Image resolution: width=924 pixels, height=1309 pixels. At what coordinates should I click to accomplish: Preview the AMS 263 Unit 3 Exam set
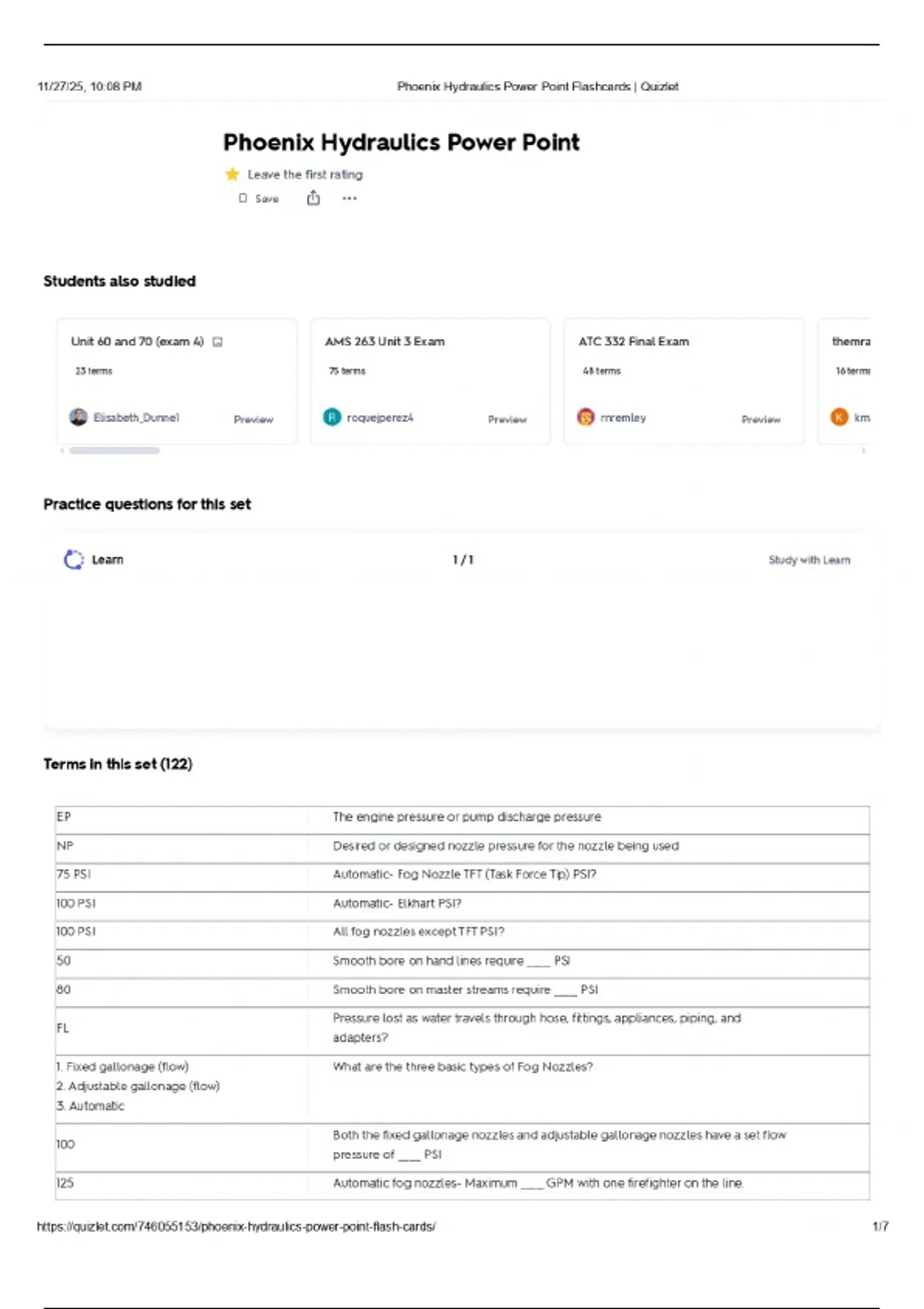coord(507,420)
